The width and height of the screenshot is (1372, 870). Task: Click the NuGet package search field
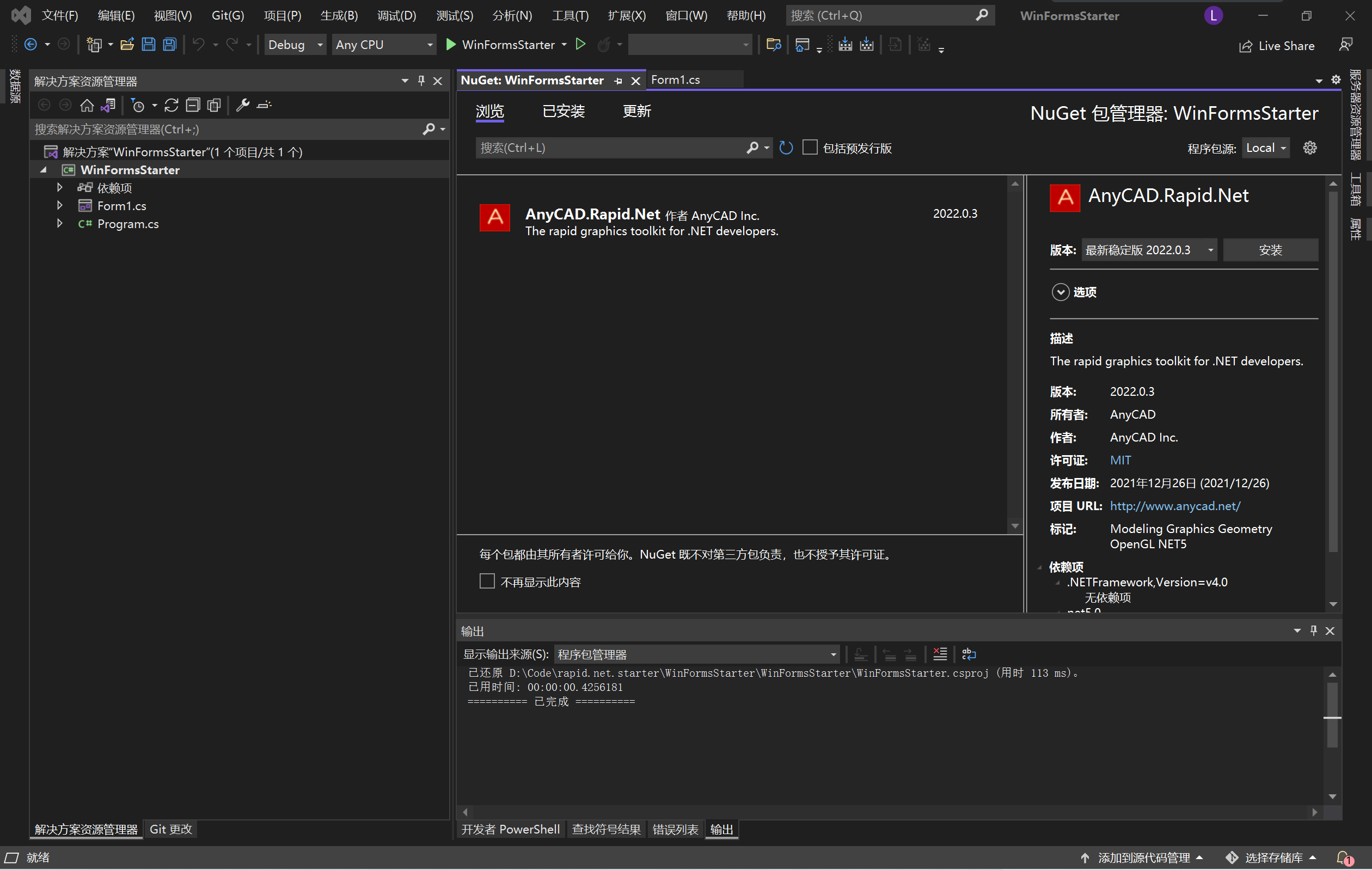(610, 148)
